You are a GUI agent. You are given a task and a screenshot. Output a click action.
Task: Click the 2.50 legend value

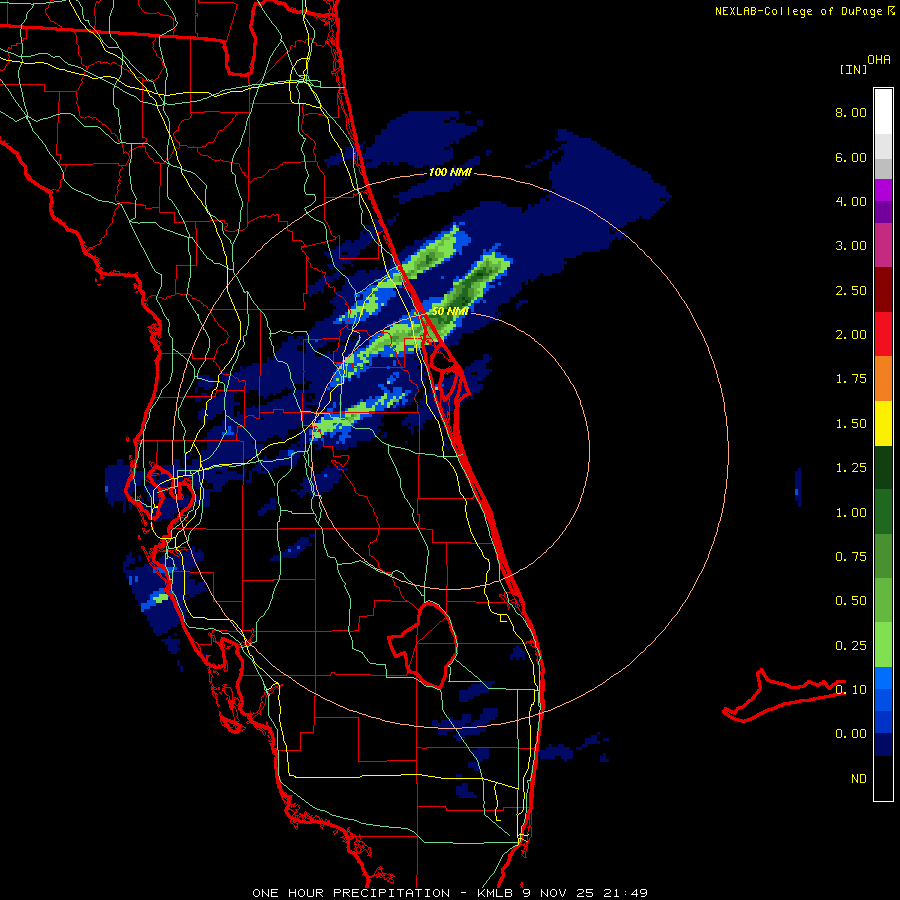(x=851, y=290)
